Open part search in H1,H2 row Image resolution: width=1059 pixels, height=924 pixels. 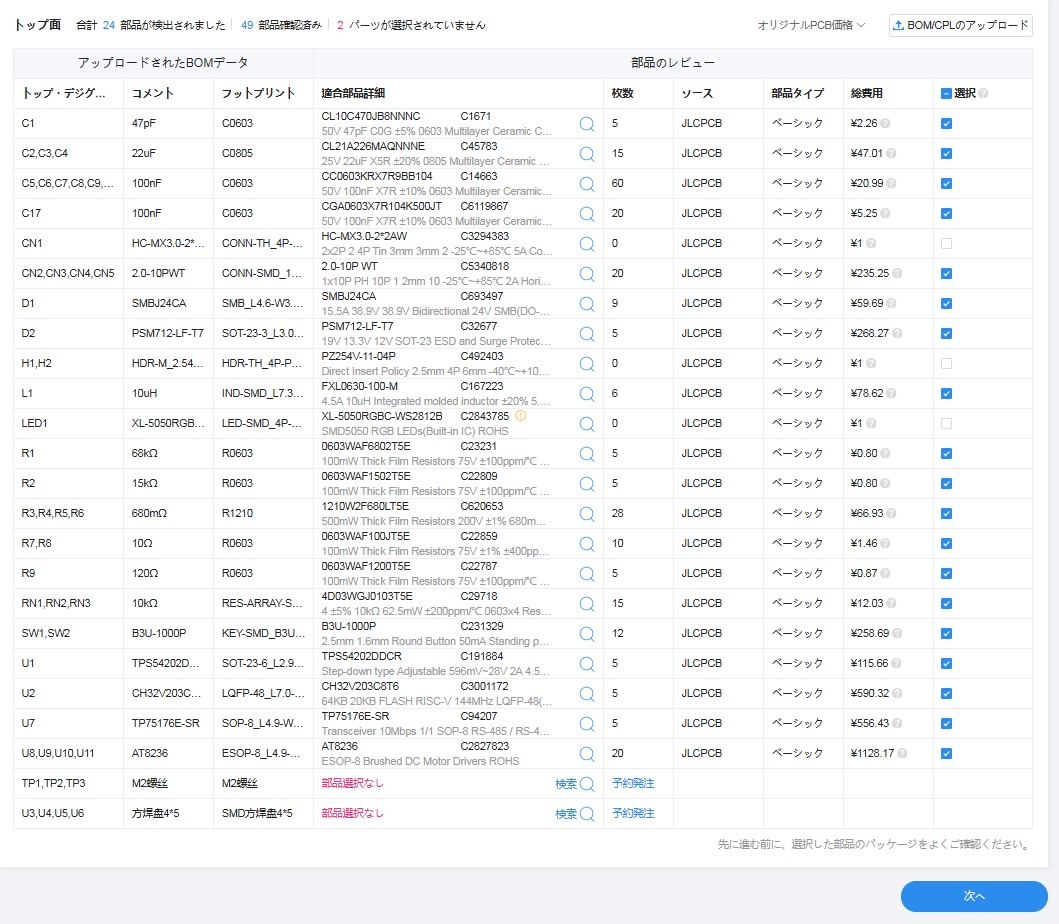click(x=587, y=364)
